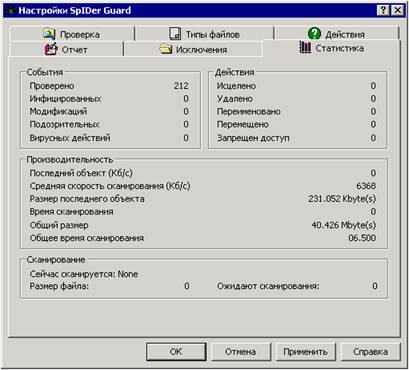Click the Отмена button

240,352
